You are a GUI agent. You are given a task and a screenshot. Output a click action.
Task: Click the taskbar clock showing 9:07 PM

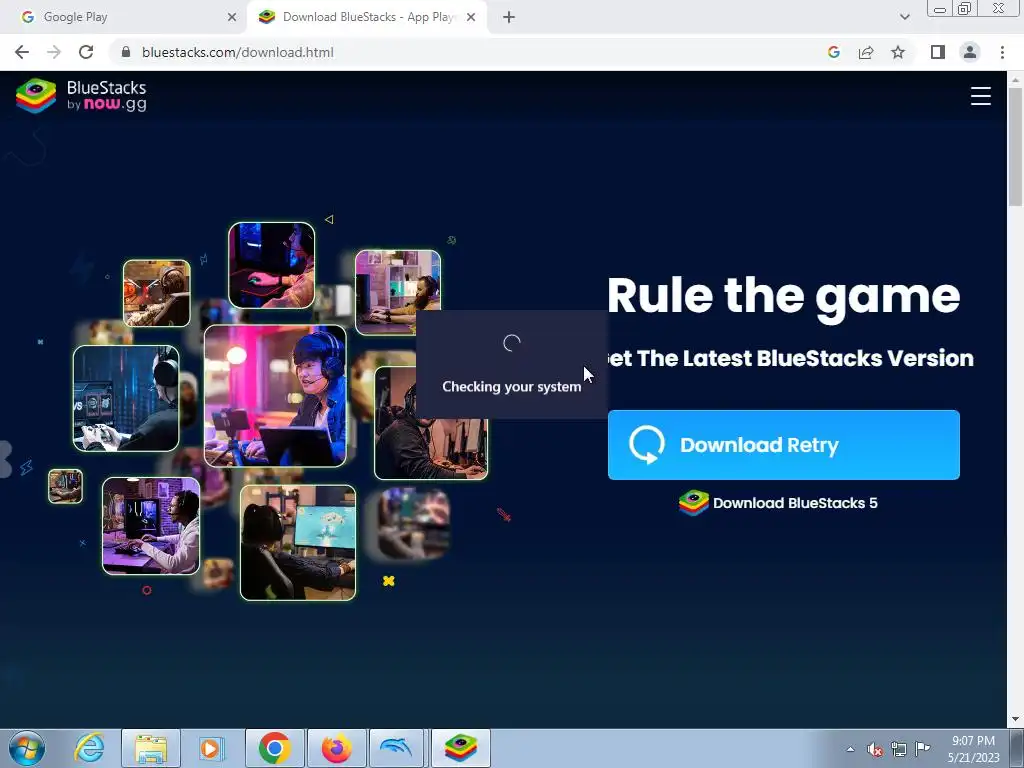coord(973,749)
